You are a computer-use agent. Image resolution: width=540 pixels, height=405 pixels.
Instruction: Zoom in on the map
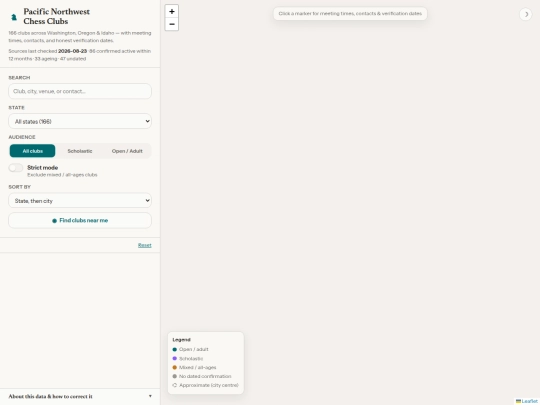click(x=172, y=11)
